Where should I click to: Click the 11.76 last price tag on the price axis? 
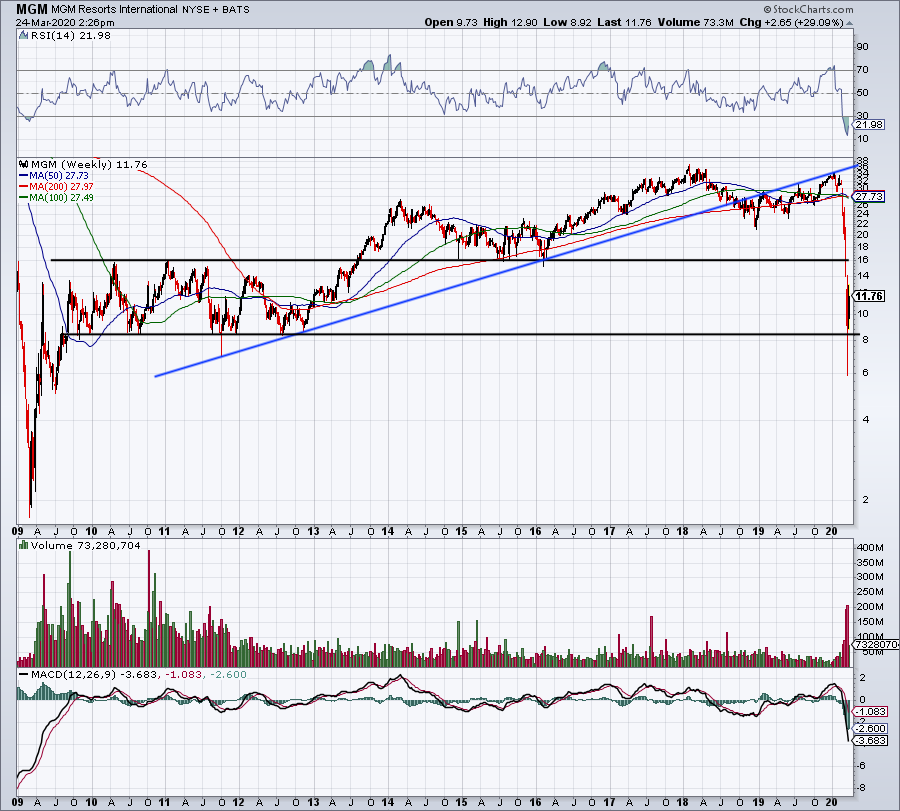click(868, 296)
